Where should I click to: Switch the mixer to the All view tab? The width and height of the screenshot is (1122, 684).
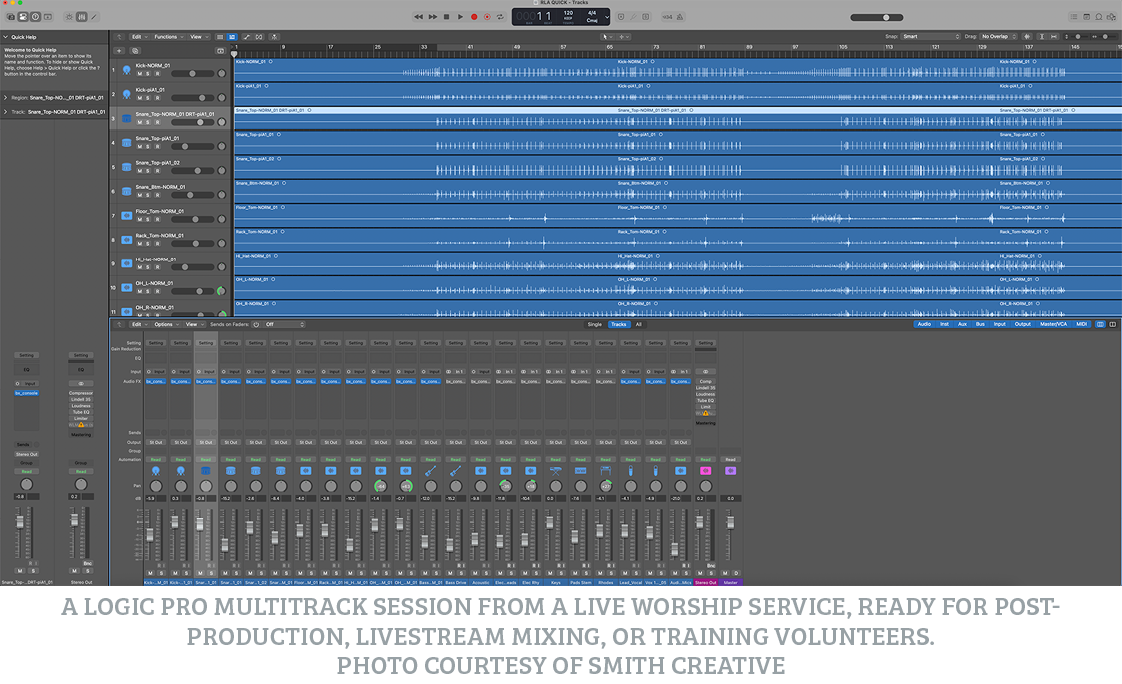tap(638, 324)
